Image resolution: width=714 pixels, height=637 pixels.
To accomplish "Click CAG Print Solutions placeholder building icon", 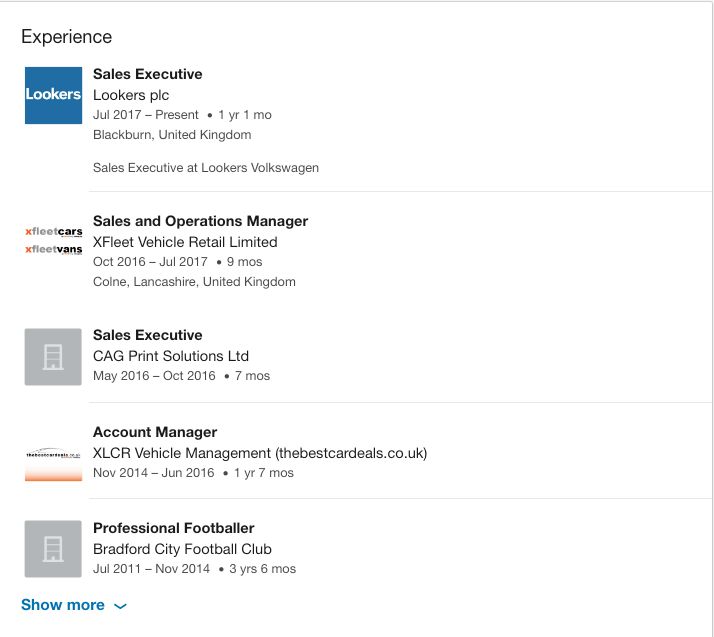I will 53,357.
